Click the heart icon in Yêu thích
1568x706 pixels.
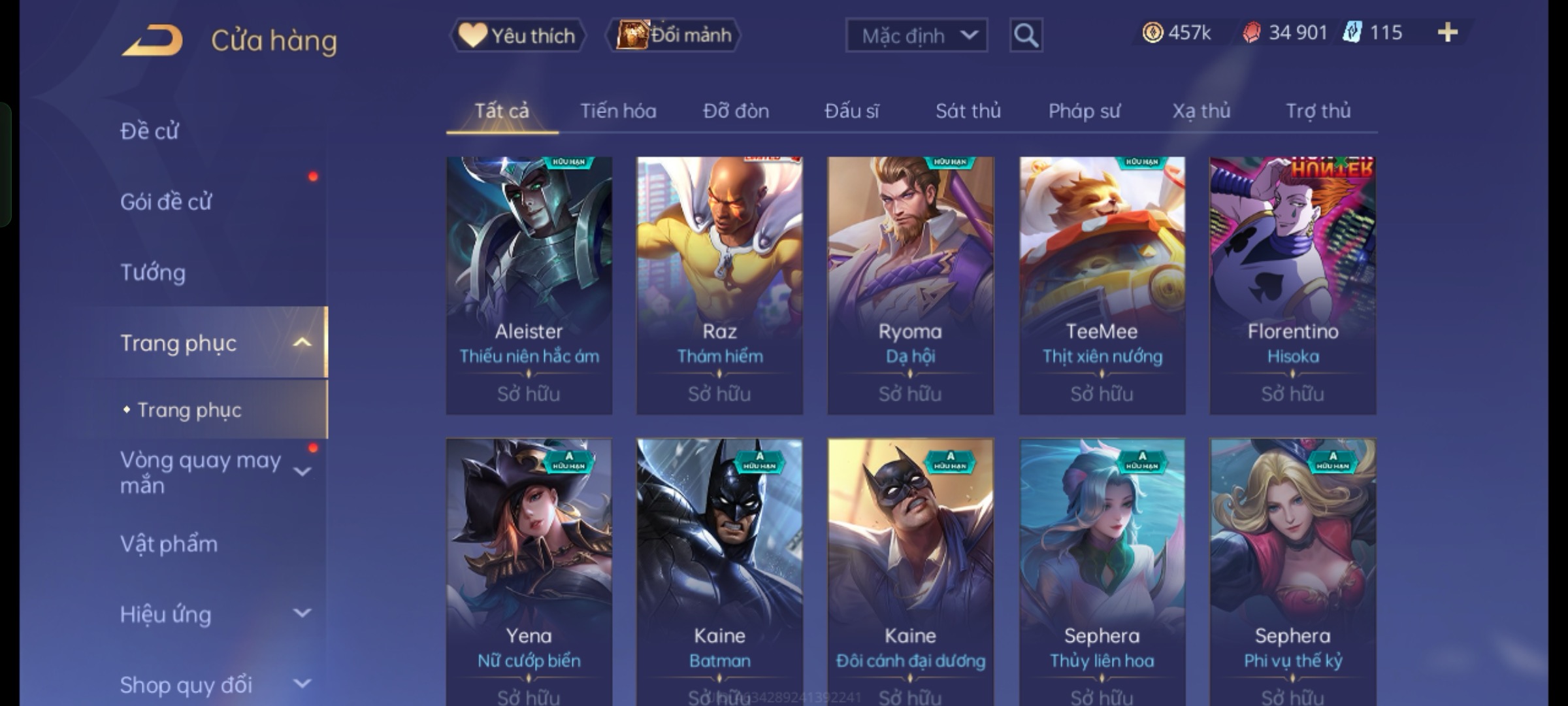point(472,35)
